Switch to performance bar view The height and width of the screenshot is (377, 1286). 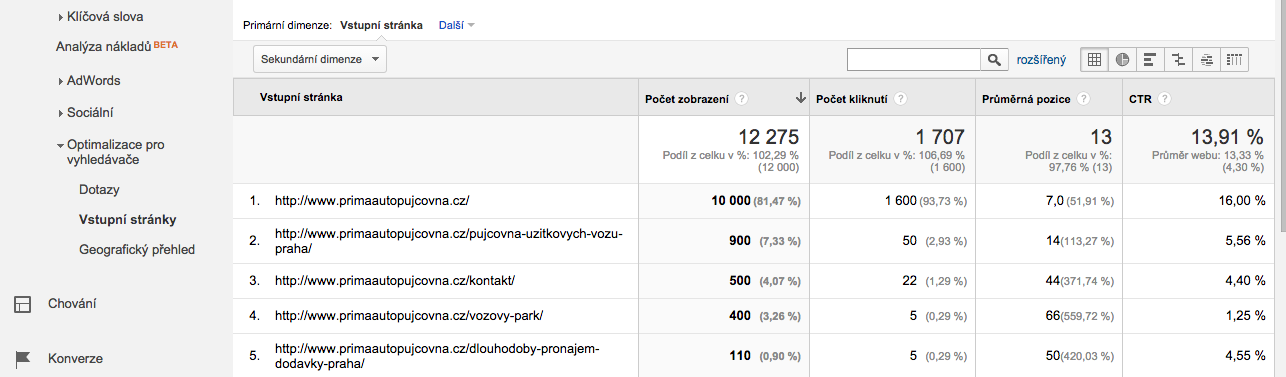pyautogui.click(x=1151, y=60)
